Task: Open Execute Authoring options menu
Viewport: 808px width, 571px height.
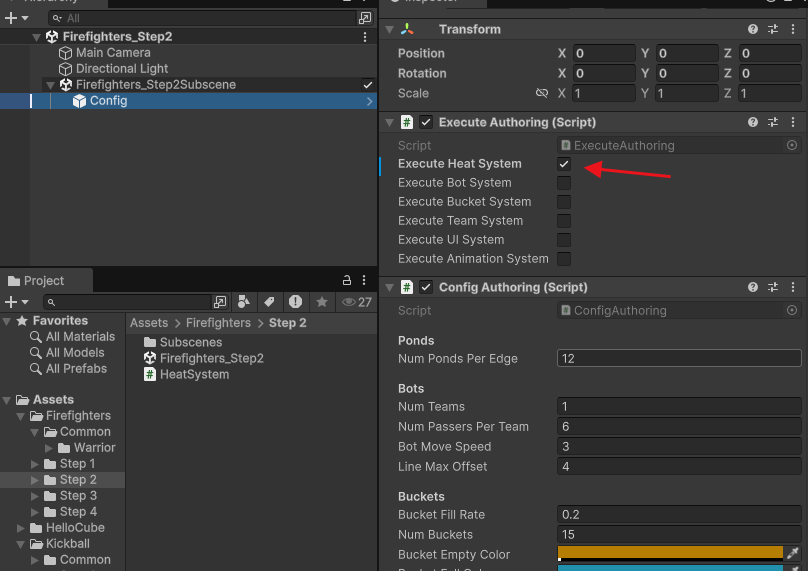Action: pyautogui.click(x=793, y=122)
